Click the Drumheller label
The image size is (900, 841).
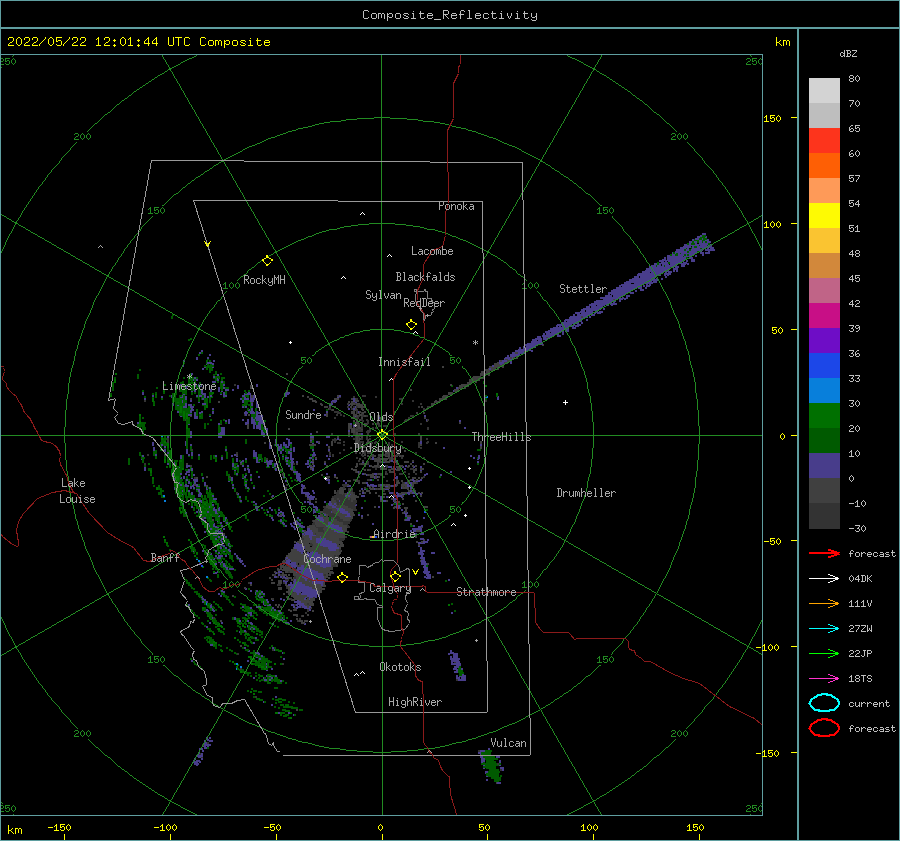(586, 493)
